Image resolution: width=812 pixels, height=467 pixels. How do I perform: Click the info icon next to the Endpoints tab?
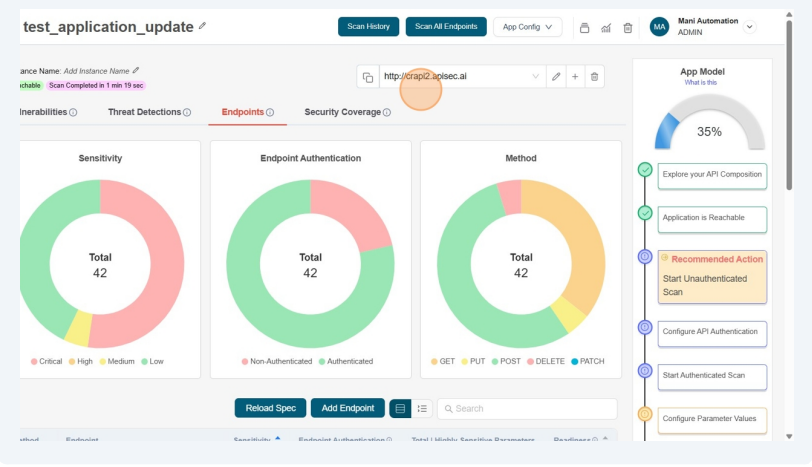pyautogui.click(x=270, y=113)
